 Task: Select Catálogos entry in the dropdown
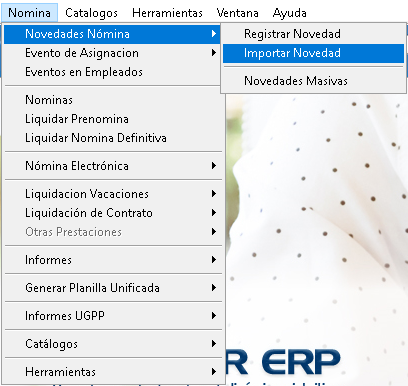(112, 344)
